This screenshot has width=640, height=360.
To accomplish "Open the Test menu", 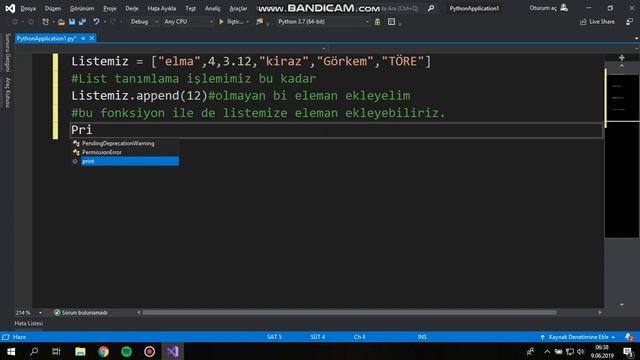I will tap(191, 8).
